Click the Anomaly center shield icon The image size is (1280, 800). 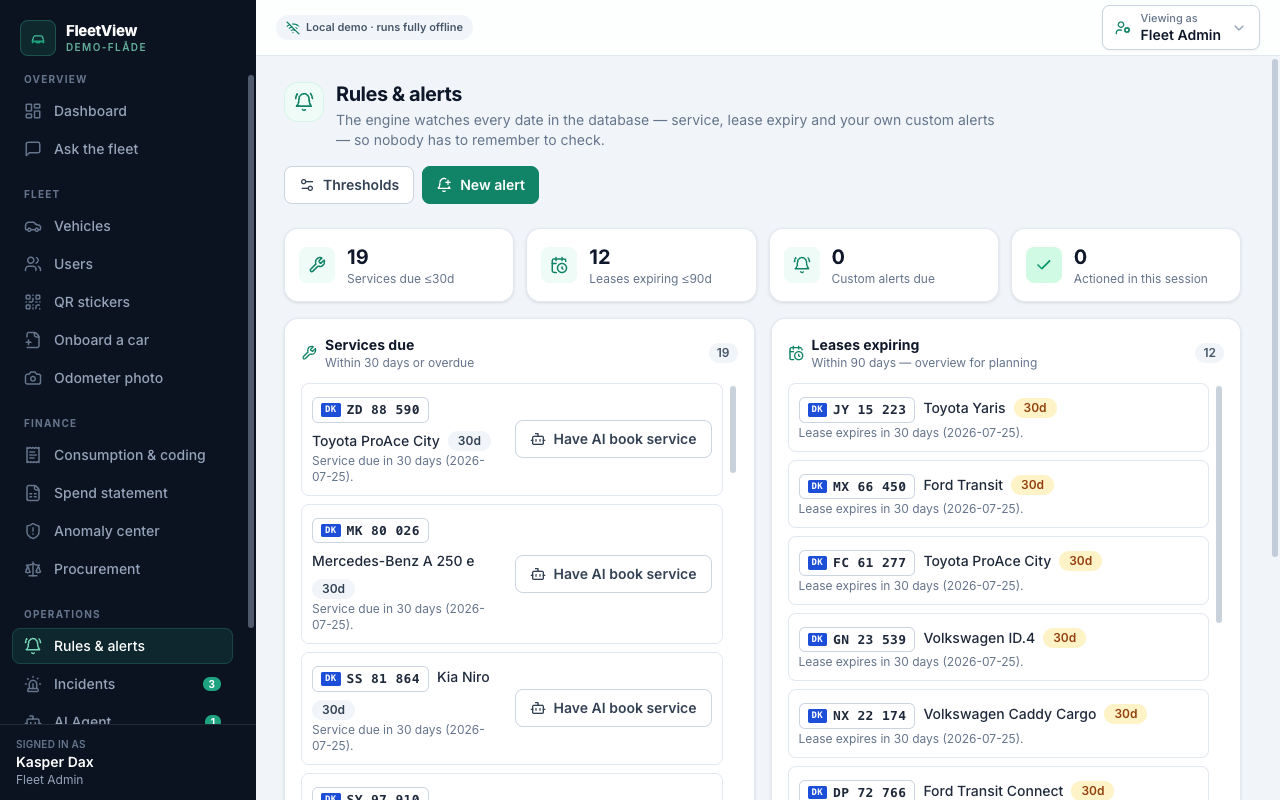[34, 531]
